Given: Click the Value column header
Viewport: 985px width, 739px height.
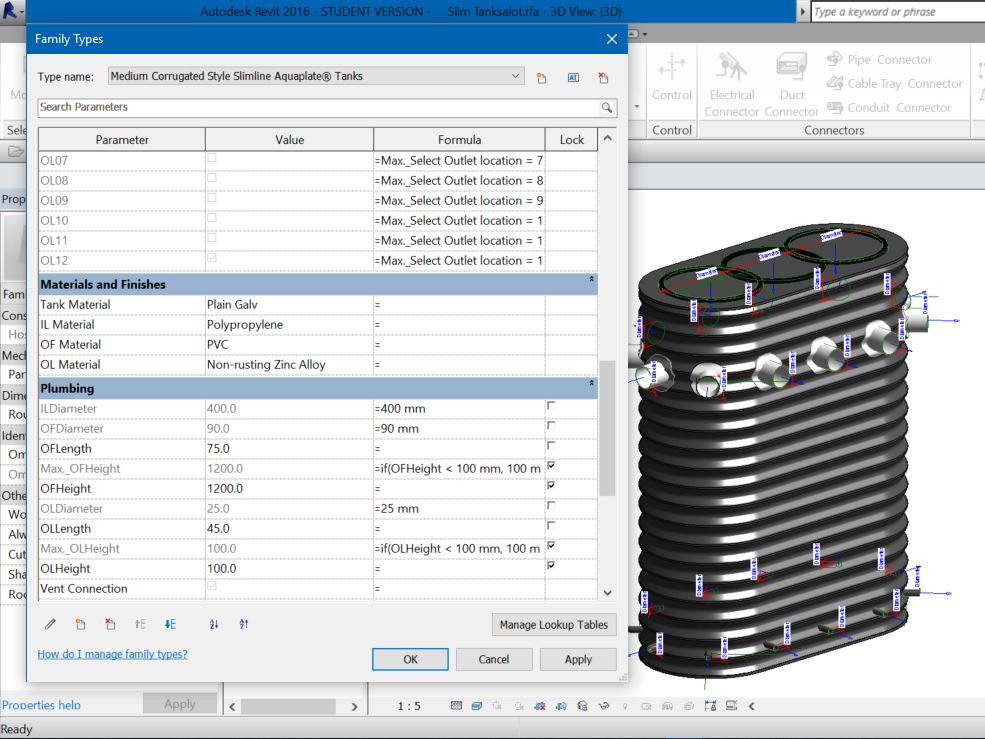Looking at the screenshot, I should pos(290,140).
